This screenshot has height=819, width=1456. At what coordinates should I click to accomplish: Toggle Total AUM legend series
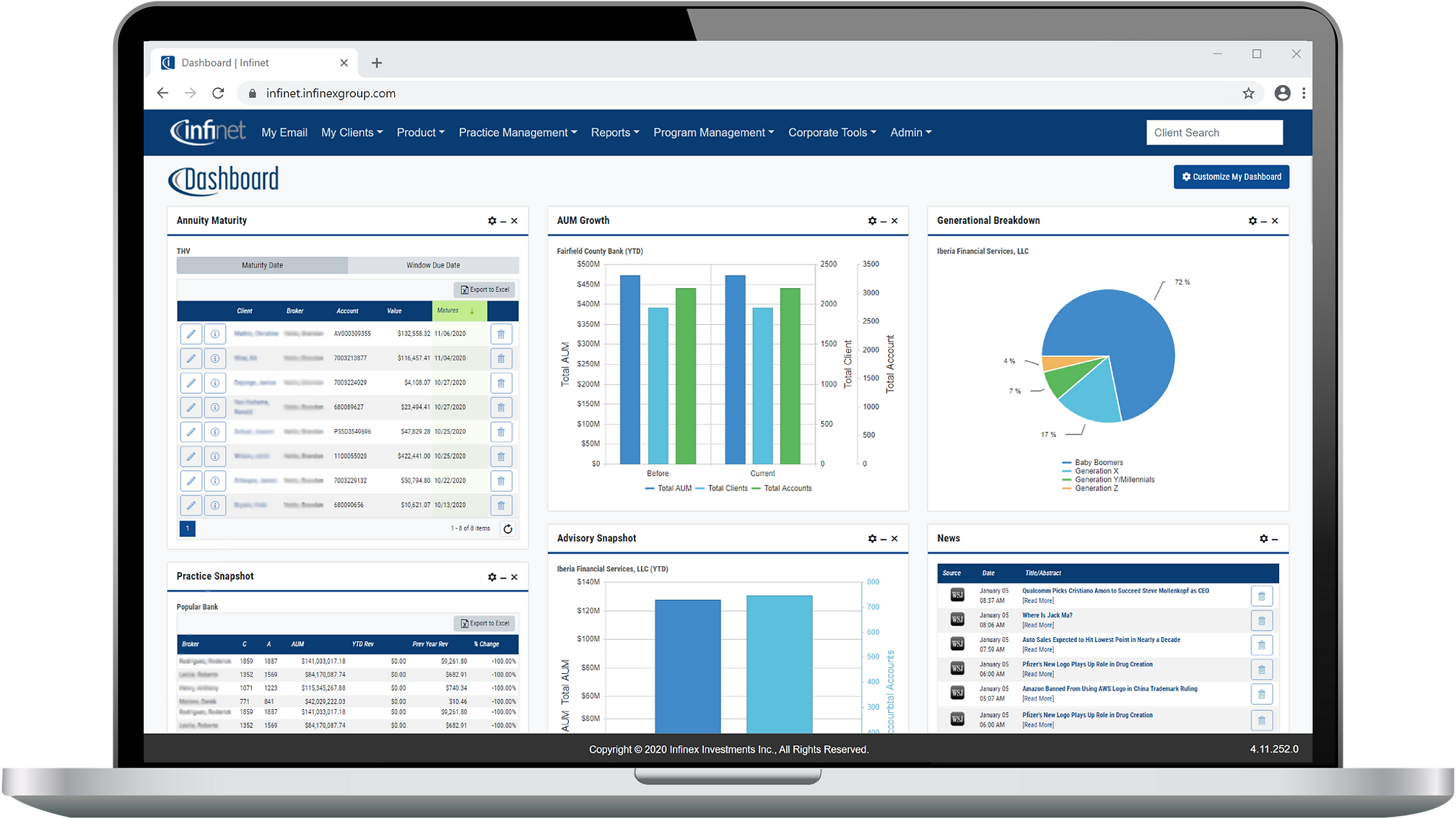click(668, 489)
